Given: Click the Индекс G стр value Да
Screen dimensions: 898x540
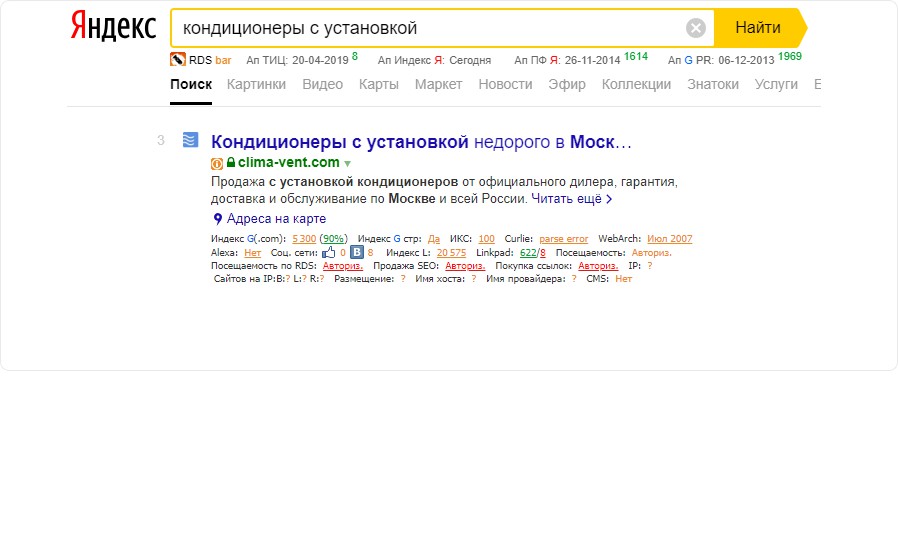Looking at the screenshot, I should 434,239.
